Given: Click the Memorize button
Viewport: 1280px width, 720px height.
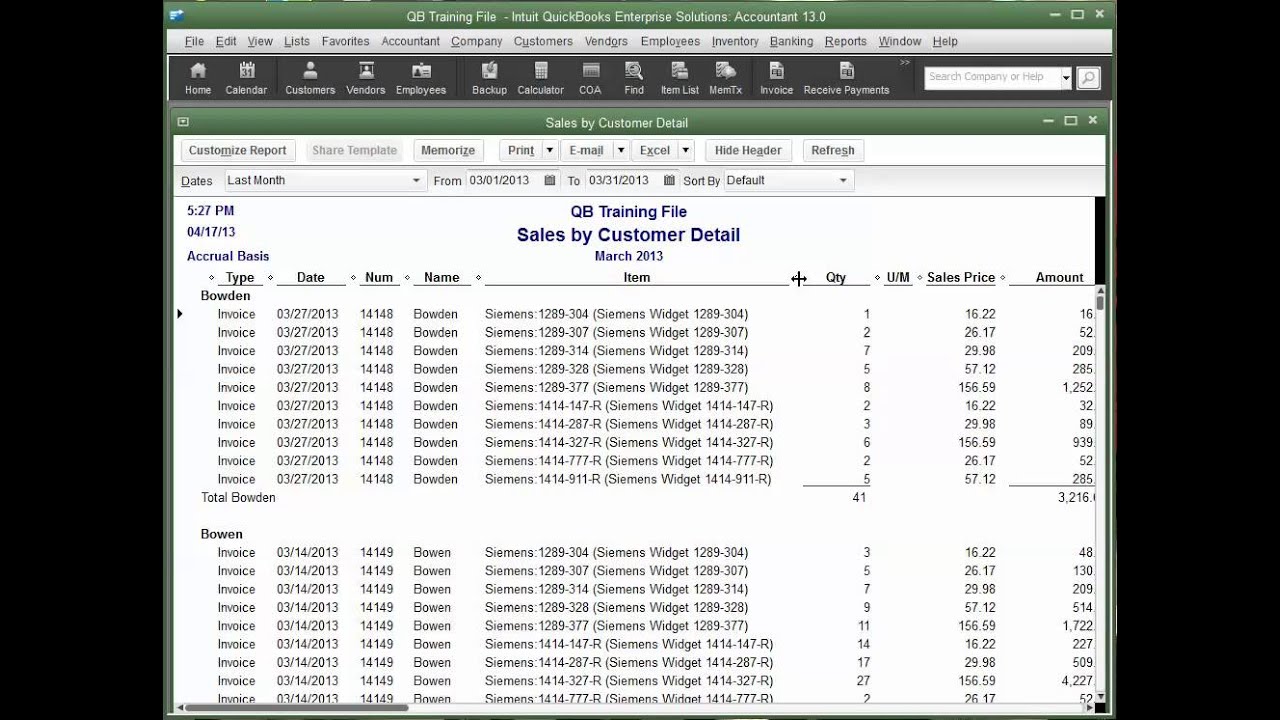Looking at the screenshot, I should (x=448, y=150).
